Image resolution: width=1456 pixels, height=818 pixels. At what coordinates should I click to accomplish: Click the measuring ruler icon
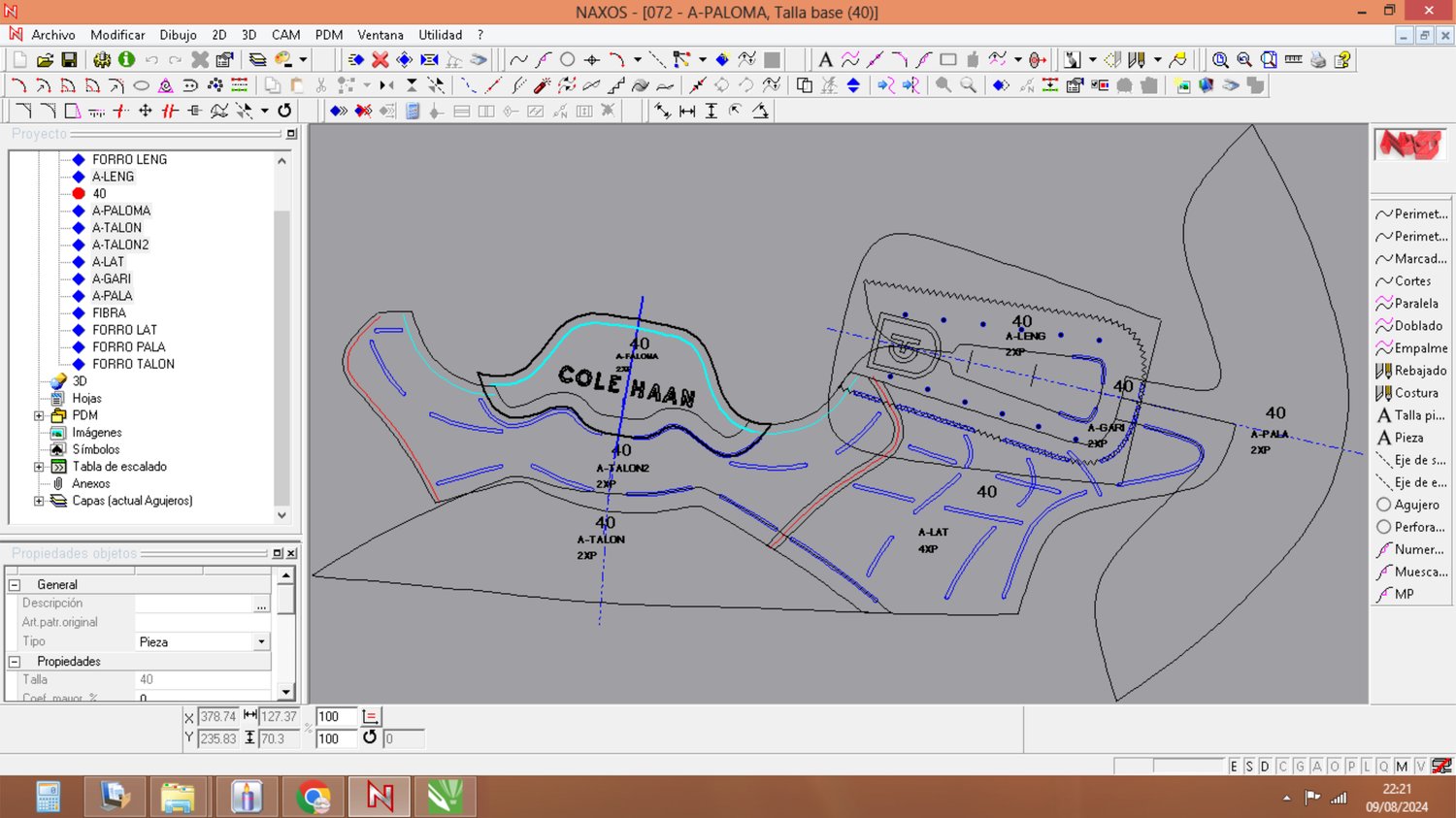click(1293, 60)
